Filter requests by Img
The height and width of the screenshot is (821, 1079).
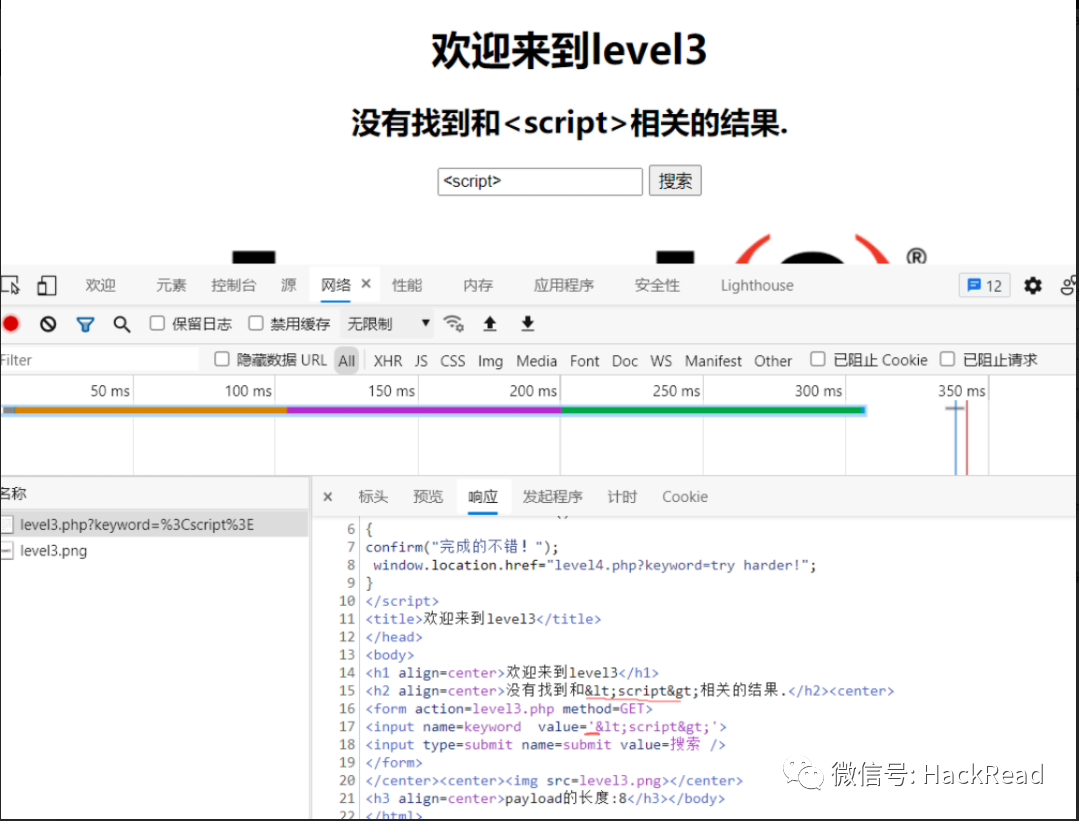tap(491, 361)
